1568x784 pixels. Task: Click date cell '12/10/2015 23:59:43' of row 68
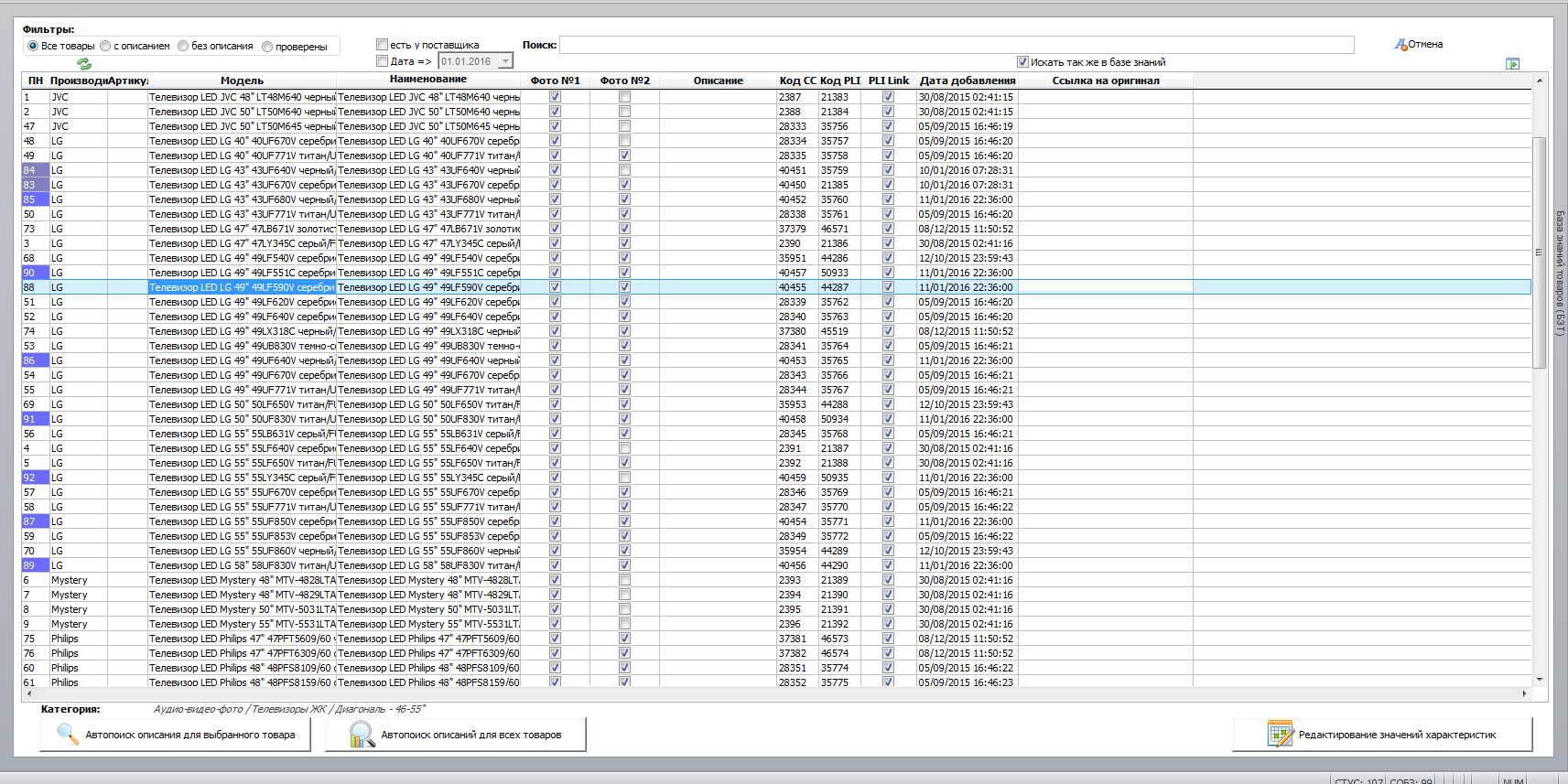(968, 258)
